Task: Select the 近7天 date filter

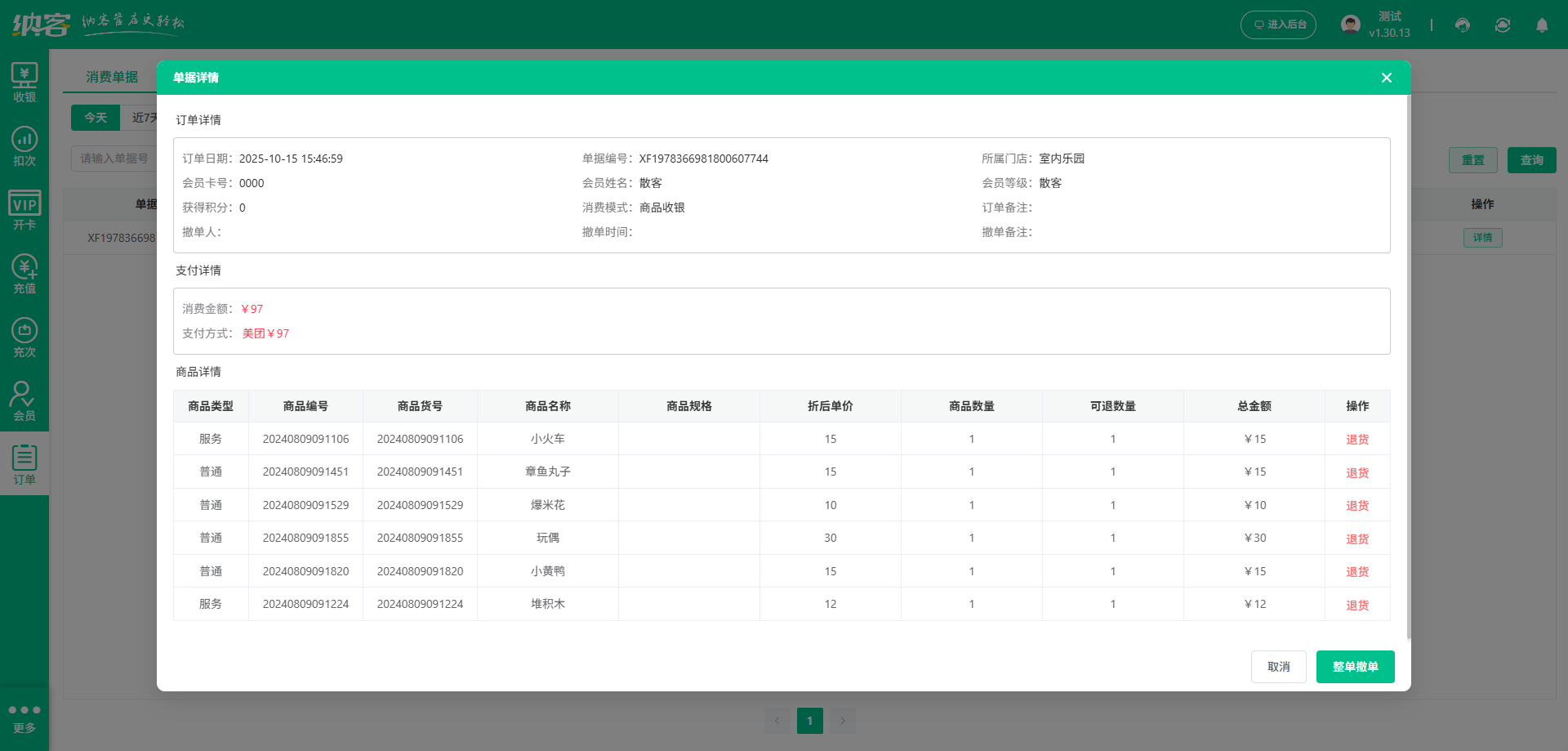Action: 145,118
